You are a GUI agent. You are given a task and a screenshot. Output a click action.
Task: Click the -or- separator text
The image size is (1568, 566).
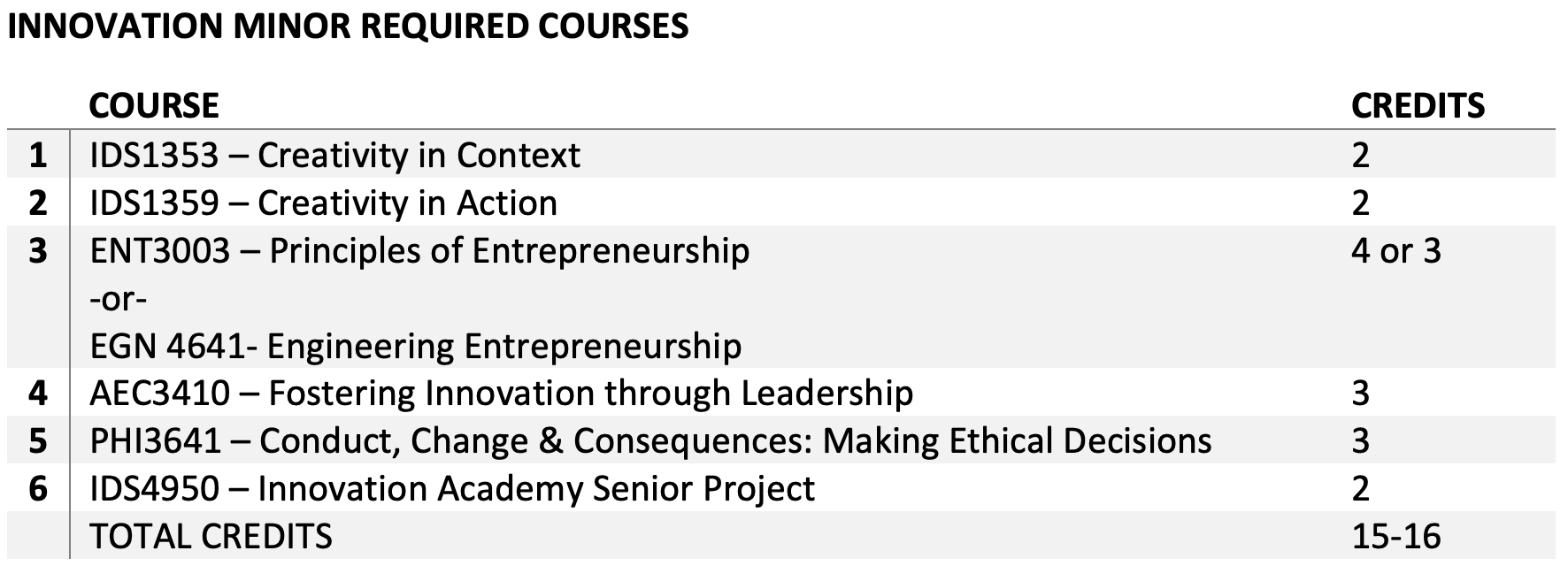tap(119, 299)
